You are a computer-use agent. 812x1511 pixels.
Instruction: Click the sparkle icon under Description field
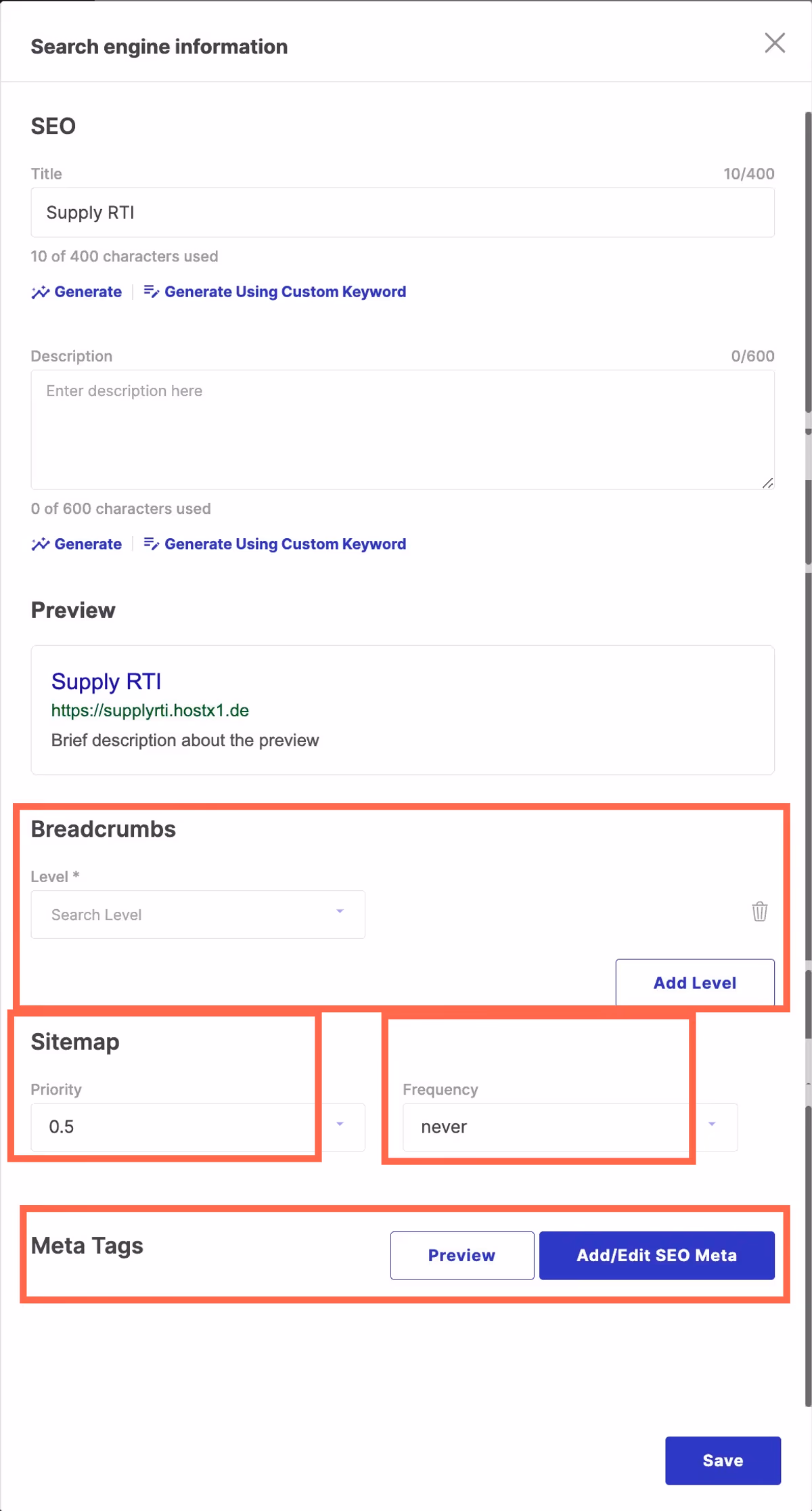click(41, 544)
